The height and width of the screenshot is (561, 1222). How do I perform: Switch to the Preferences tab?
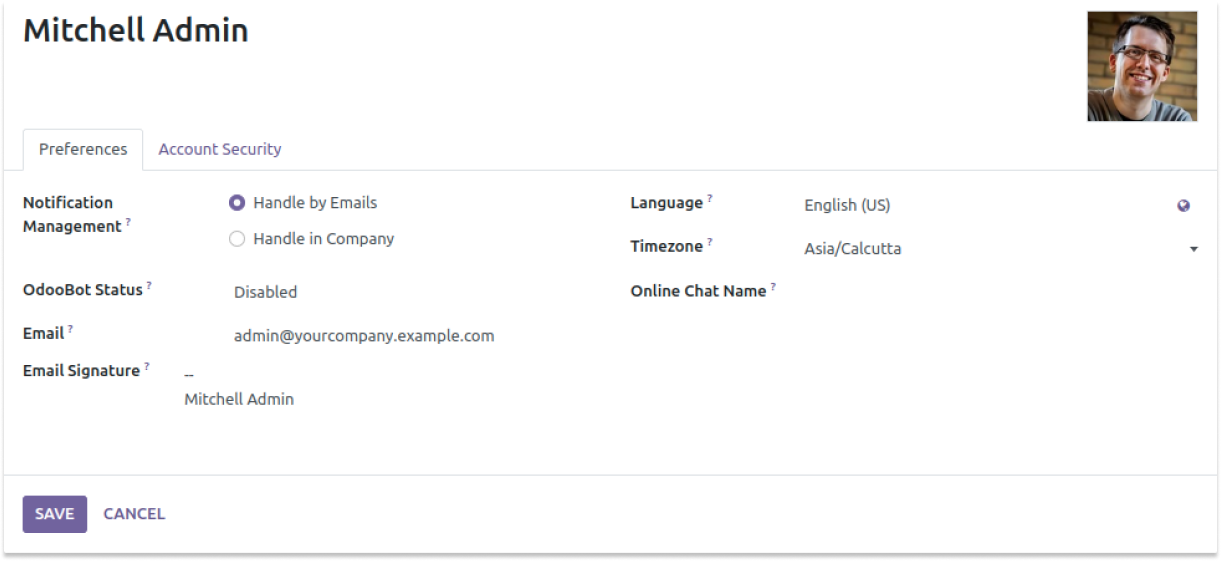83,149
